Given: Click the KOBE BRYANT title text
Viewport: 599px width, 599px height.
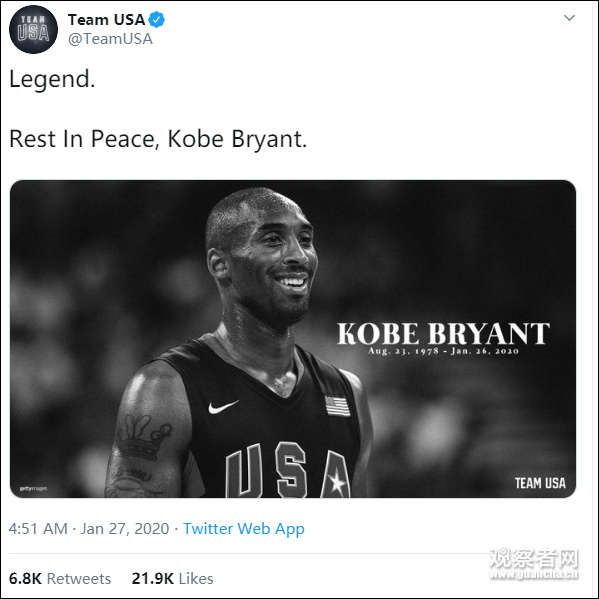Looking at the screenshot, I should pos(443,333).
